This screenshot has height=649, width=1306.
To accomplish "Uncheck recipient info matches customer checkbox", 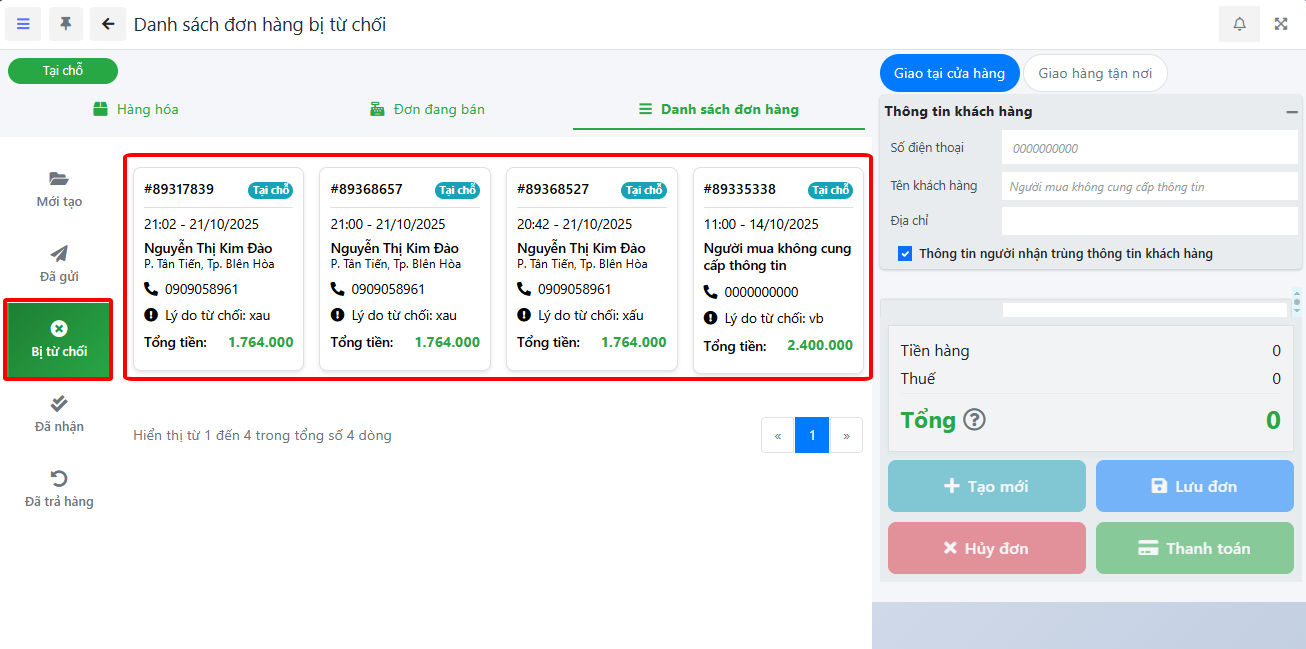I will [x=905, y=254].
